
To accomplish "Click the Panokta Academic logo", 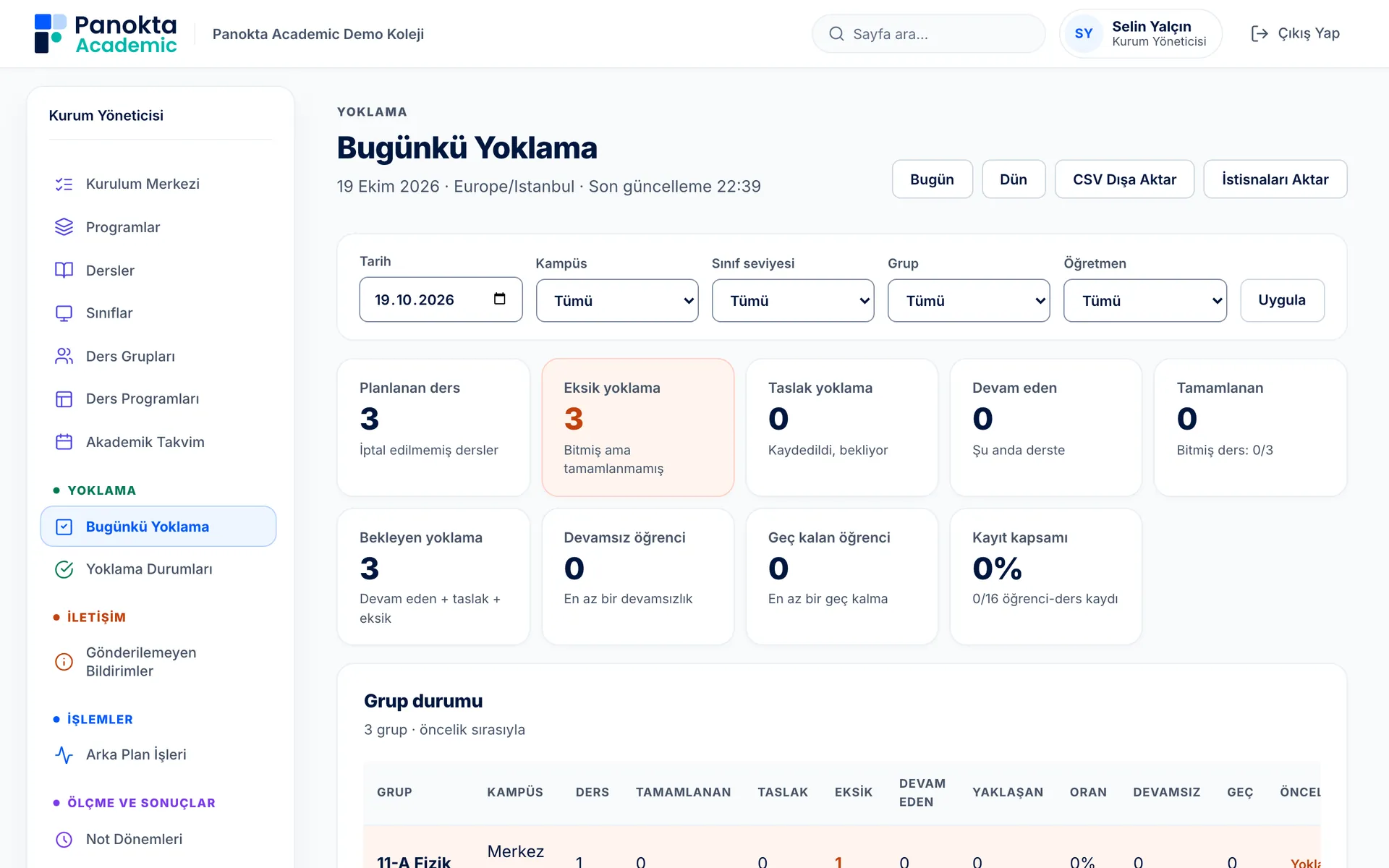I will (x=106, y=34).
